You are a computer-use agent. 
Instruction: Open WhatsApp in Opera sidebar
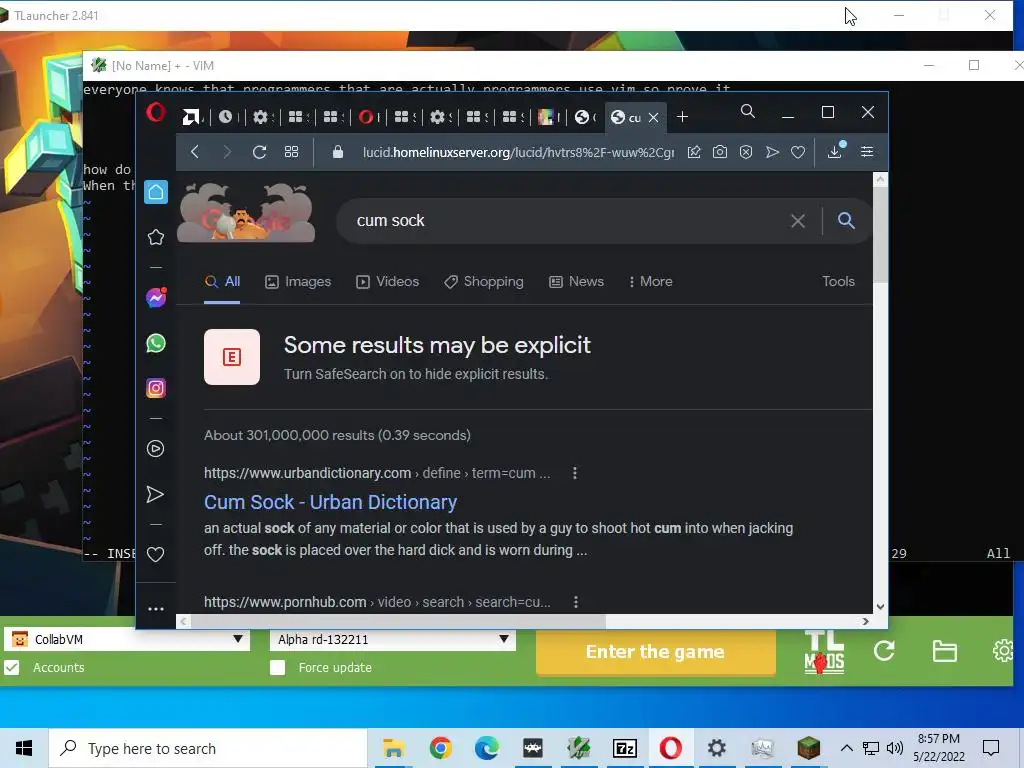(156, 343)
